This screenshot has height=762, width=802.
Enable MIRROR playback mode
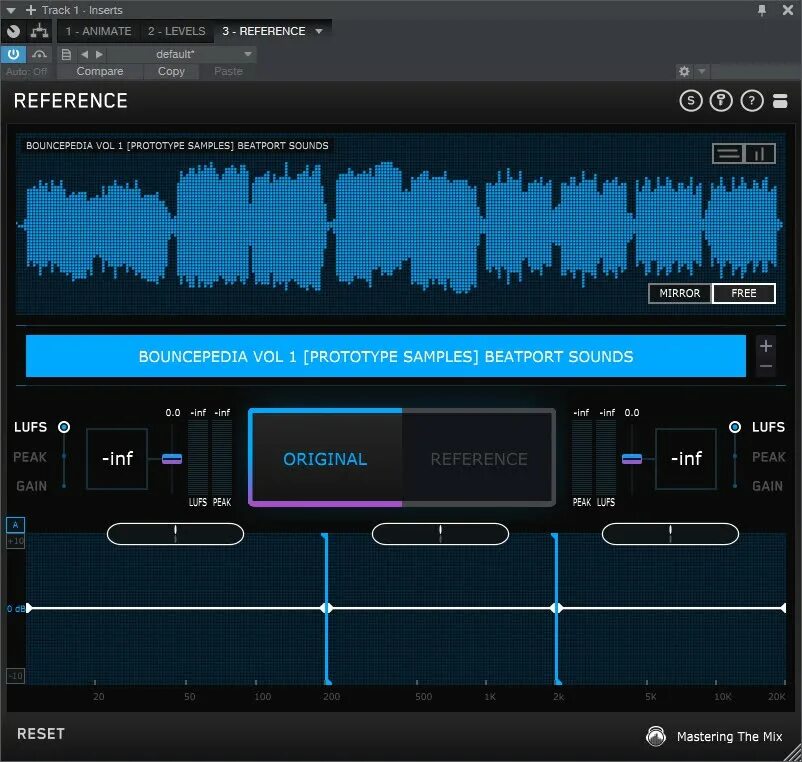coord(679,293)
